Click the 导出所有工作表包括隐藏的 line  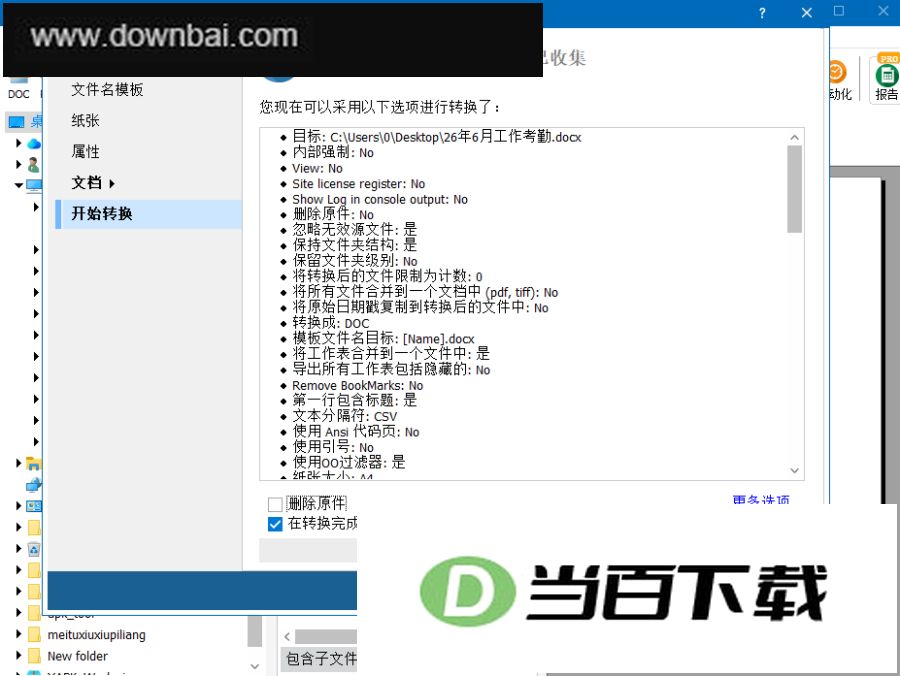coord(391,369)
